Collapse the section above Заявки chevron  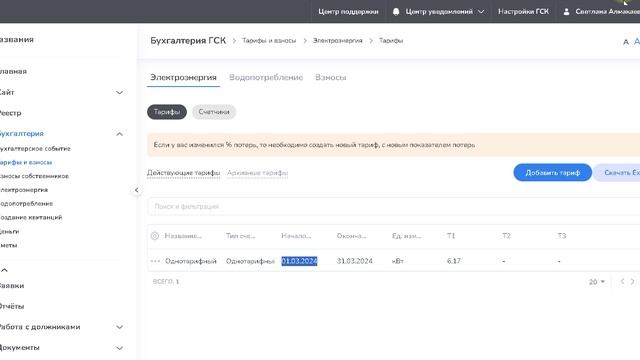[x=4, y=270]
